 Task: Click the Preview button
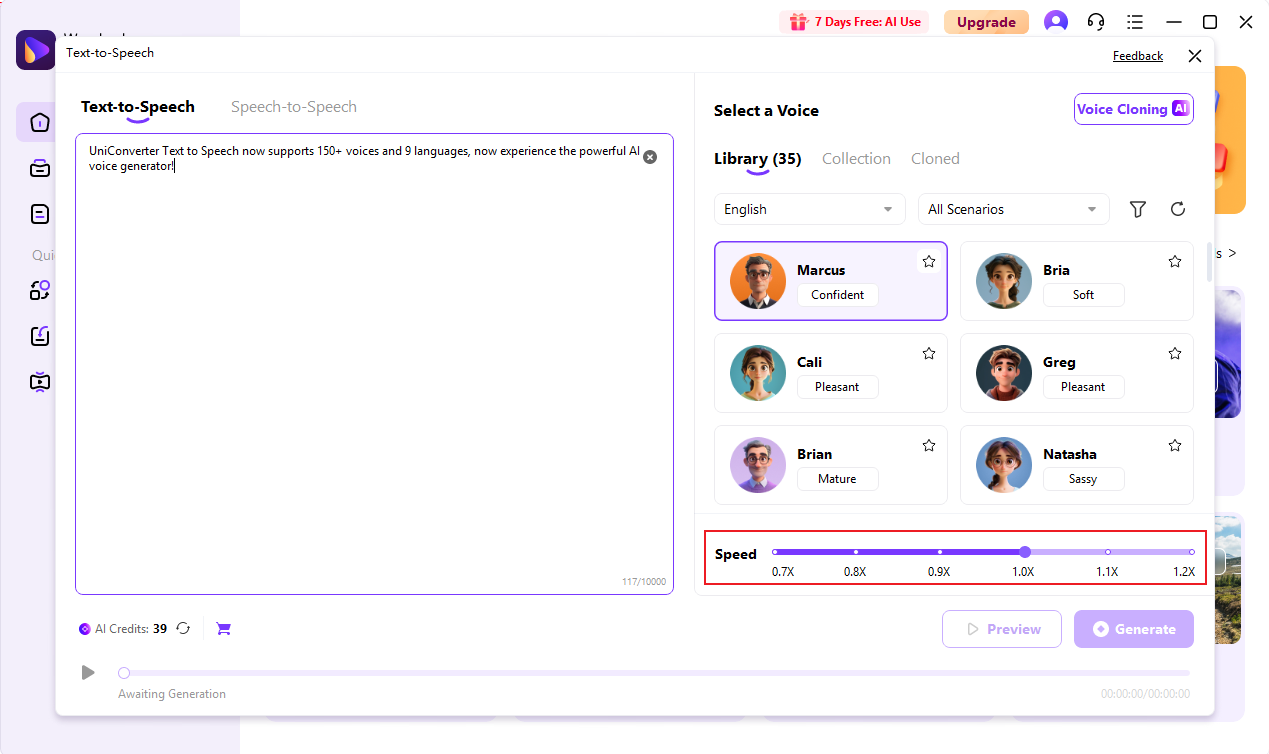coord(1002,629)
